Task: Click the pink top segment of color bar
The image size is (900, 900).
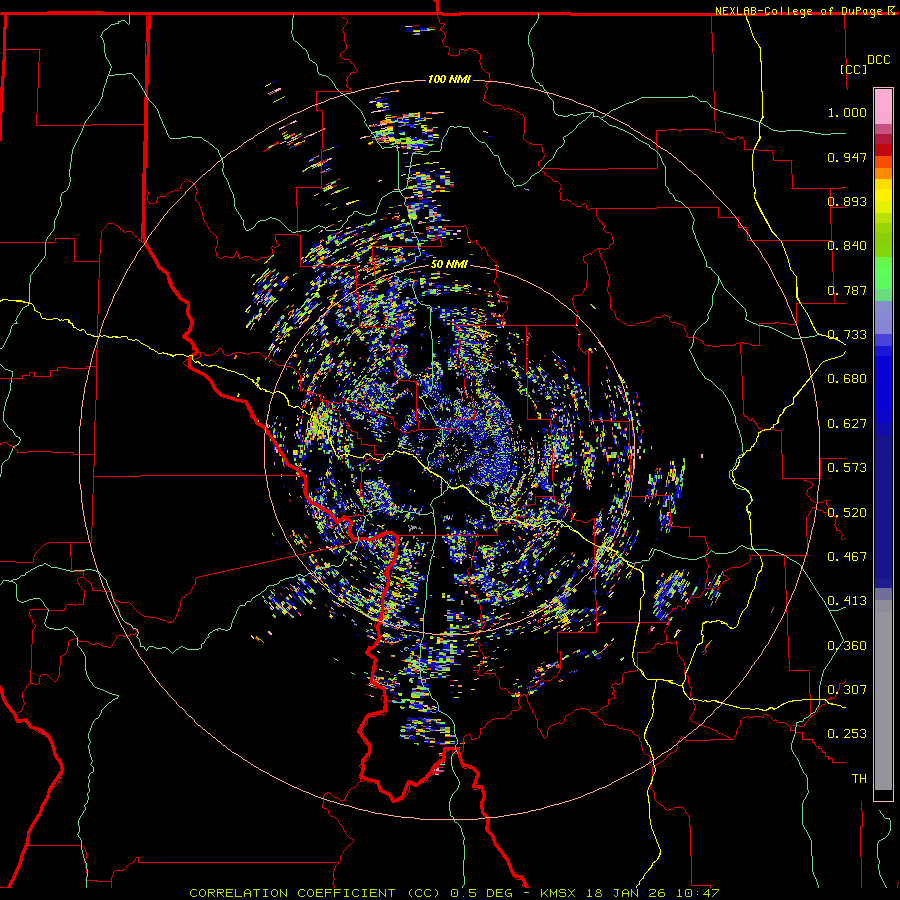Action: [883, 107]
